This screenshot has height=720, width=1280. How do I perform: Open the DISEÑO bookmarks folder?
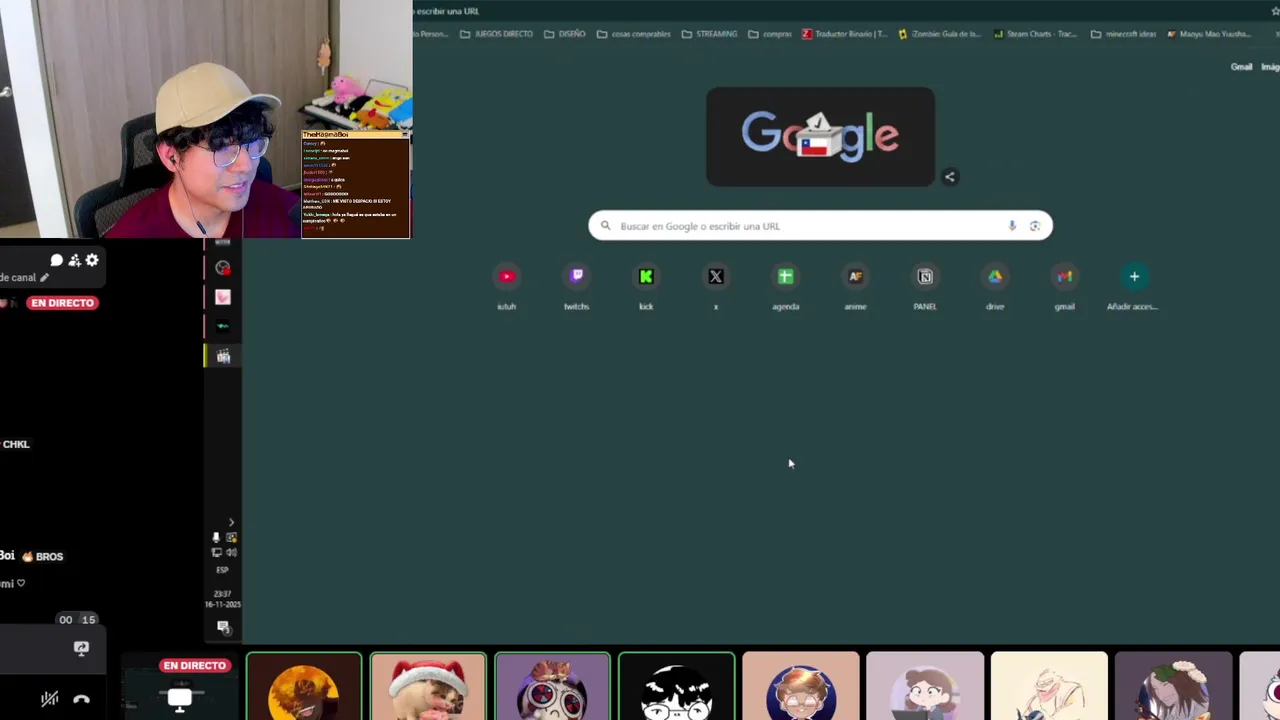(565, 34)
